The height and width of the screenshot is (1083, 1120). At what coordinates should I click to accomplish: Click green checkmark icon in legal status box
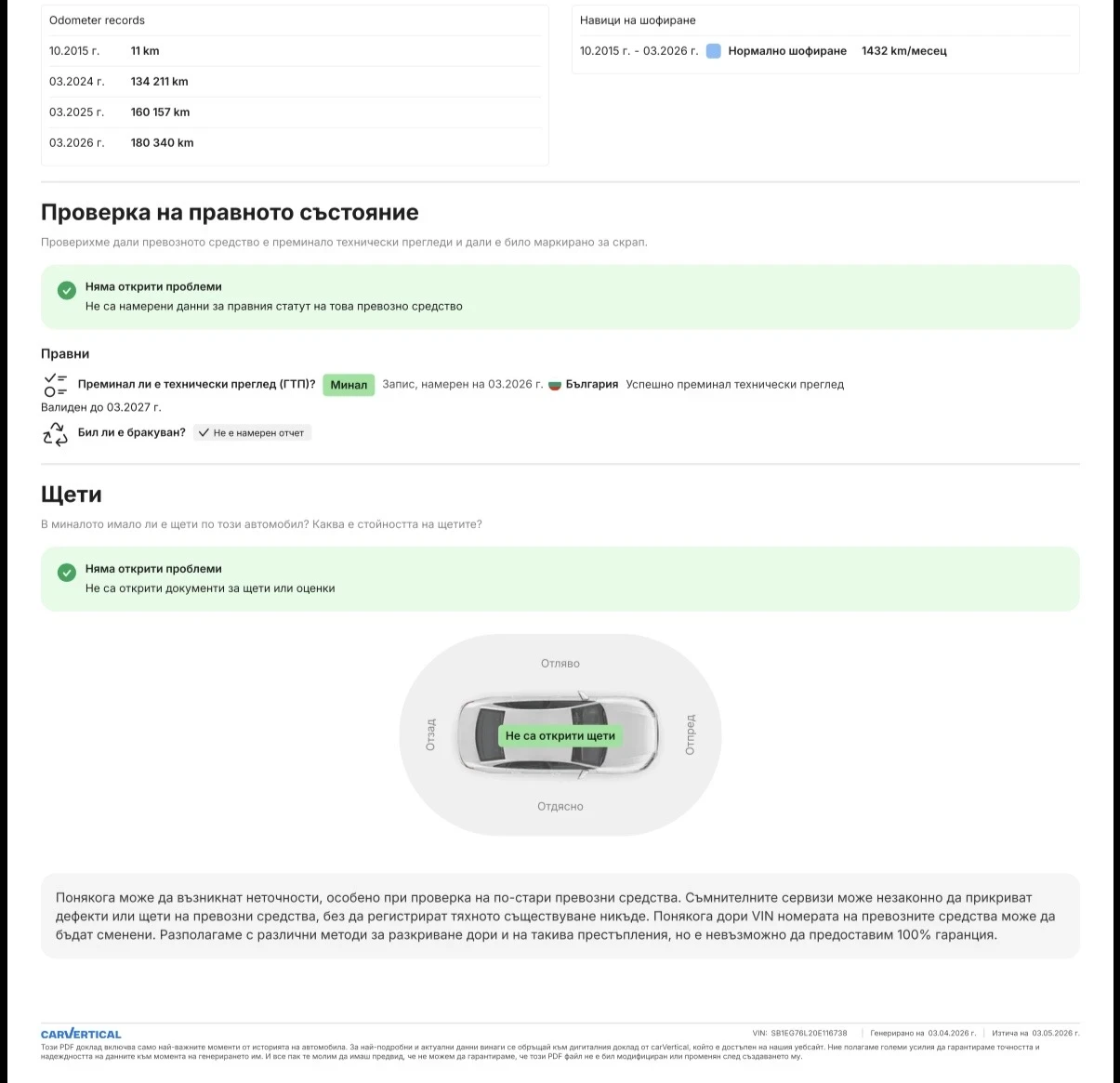[67, 290]
